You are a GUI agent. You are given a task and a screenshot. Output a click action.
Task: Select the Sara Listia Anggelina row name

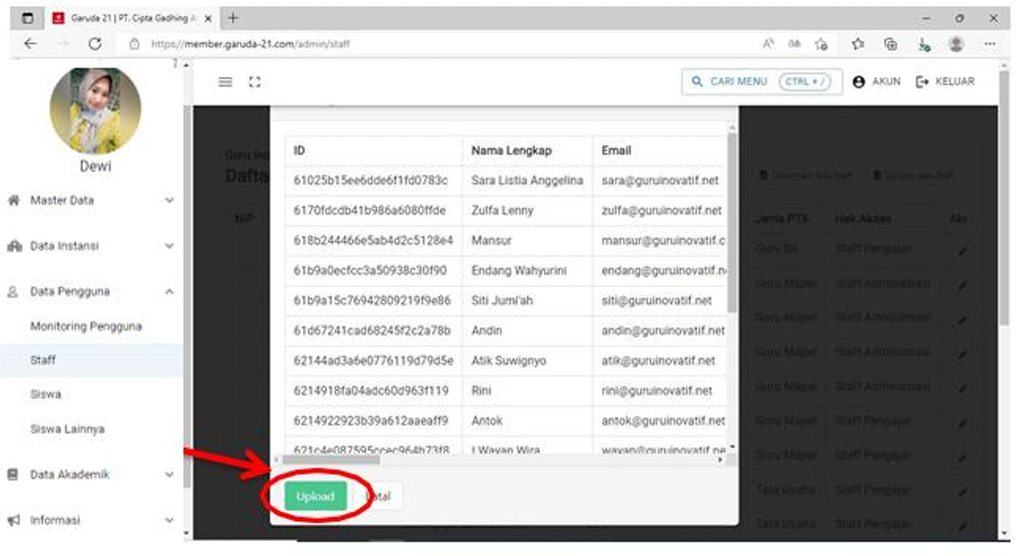(x=527, y=180)
